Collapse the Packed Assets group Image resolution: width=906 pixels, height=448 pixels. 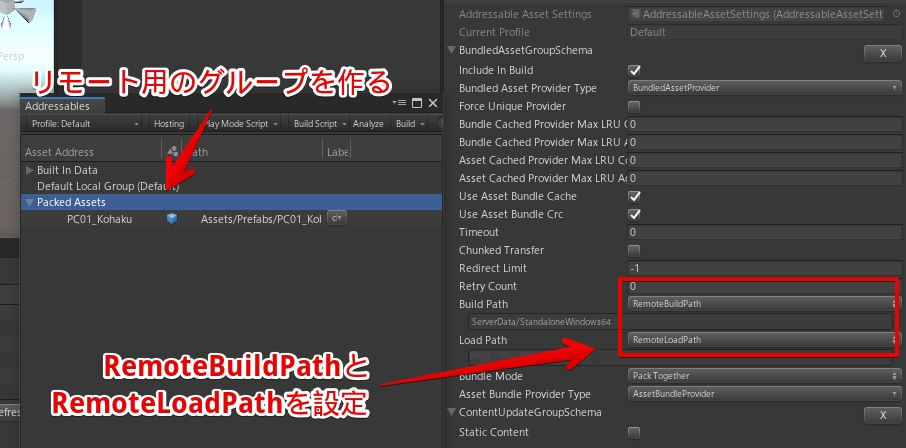tap(29, 202)
